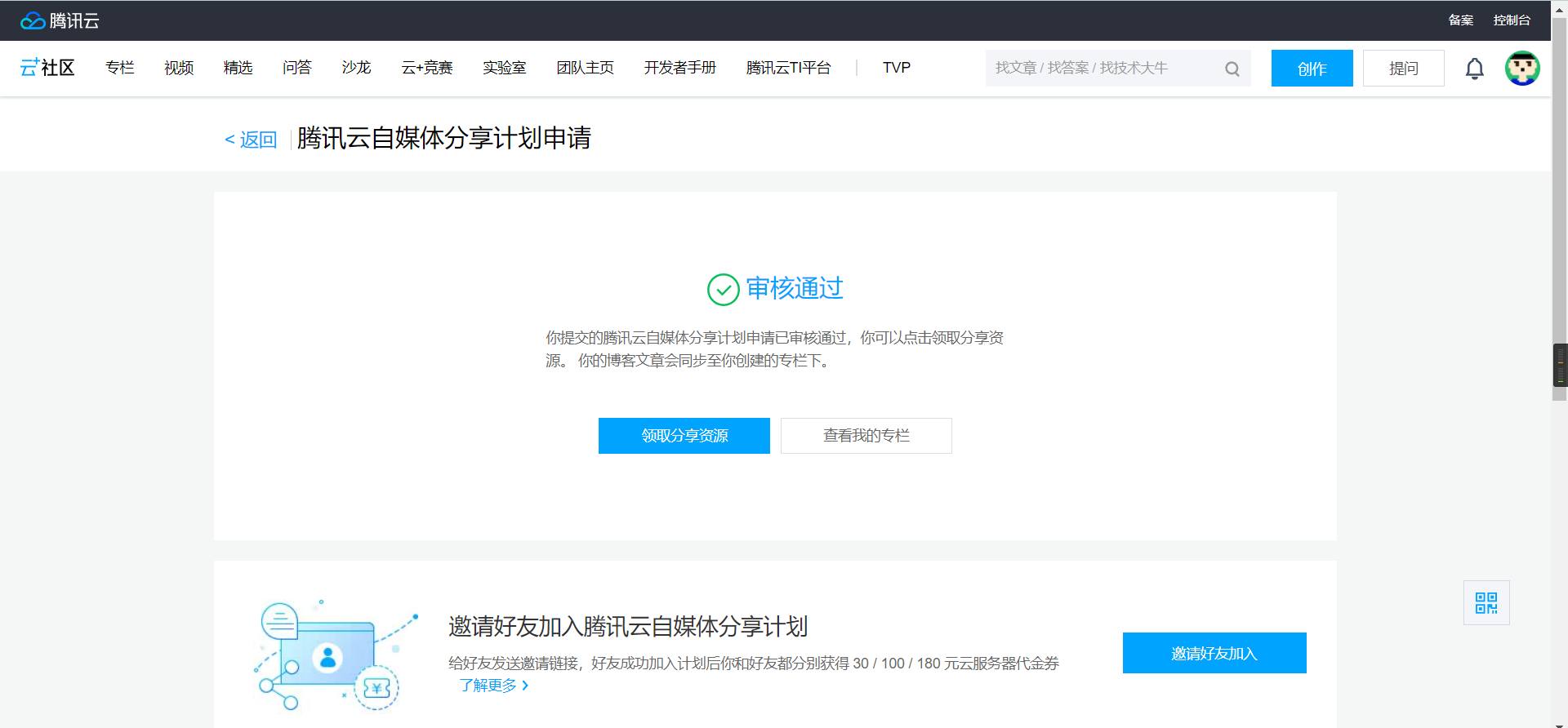Expand 了解更多 learn more link
Screen dimensions: 1568x728
coord(493,686)
